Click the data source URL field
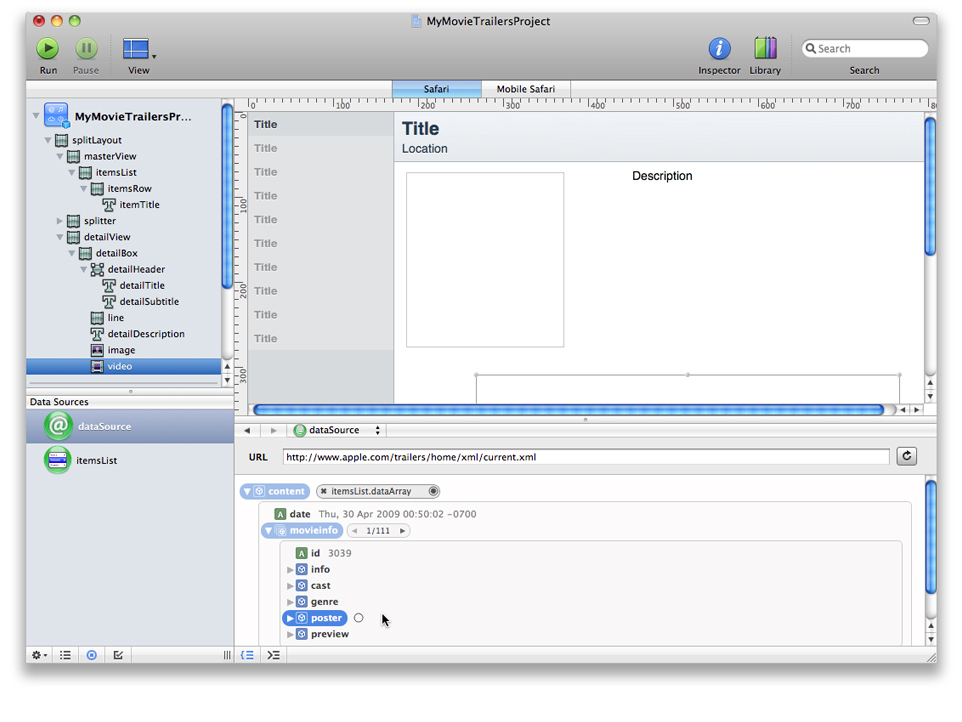The width and height of the screenshot is (962, 722). click(x=585, y=457)
